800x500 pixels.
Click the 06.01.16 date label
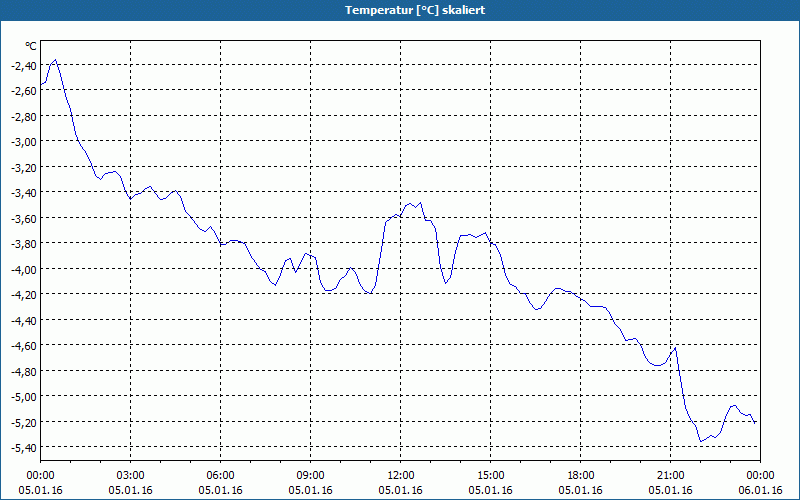point(760,490)
